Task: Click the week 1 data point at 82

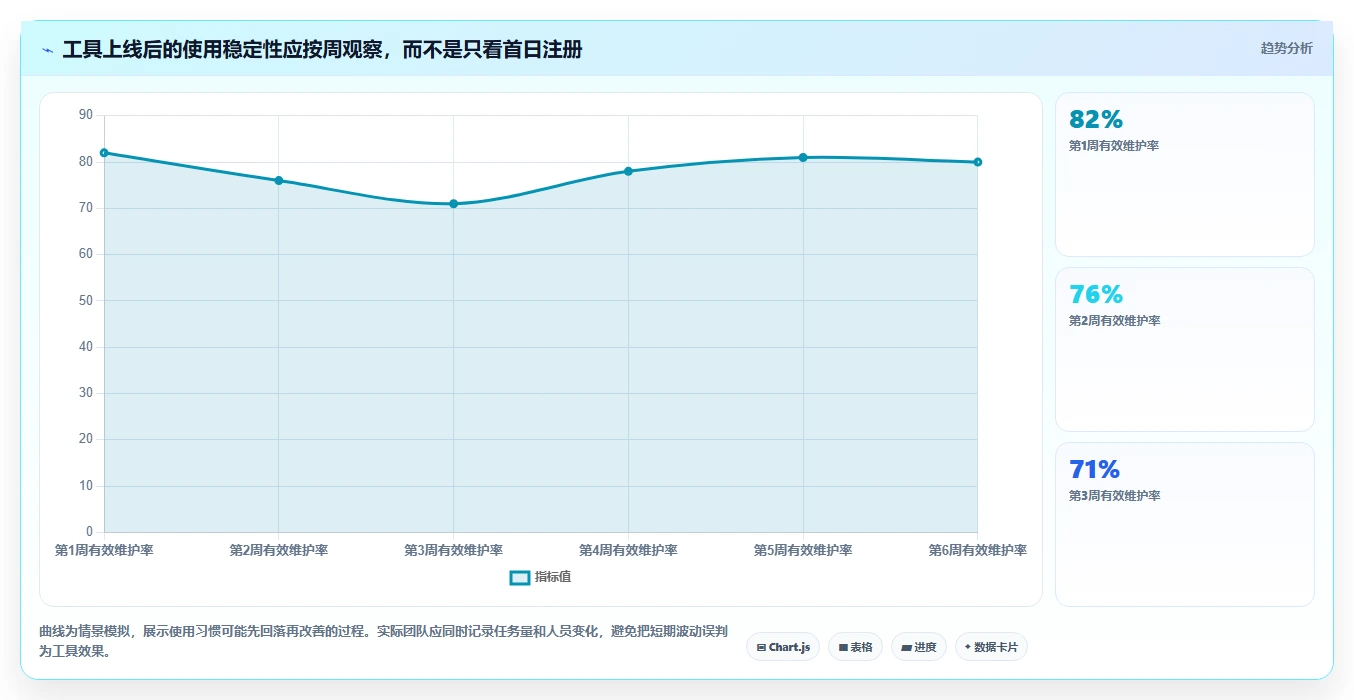Action: [104, 153]
